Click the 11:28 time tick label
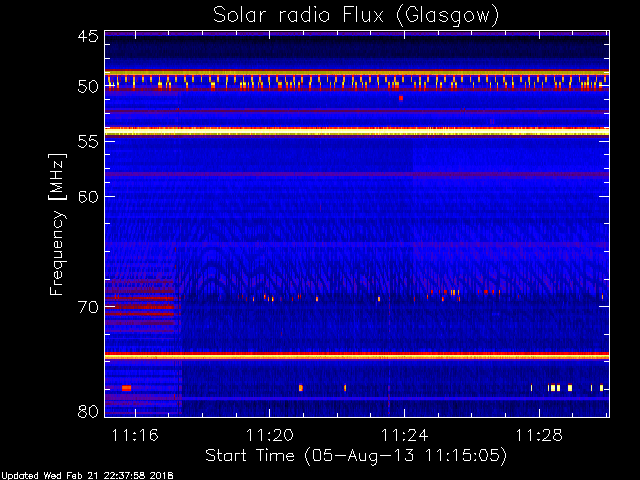 539,436
